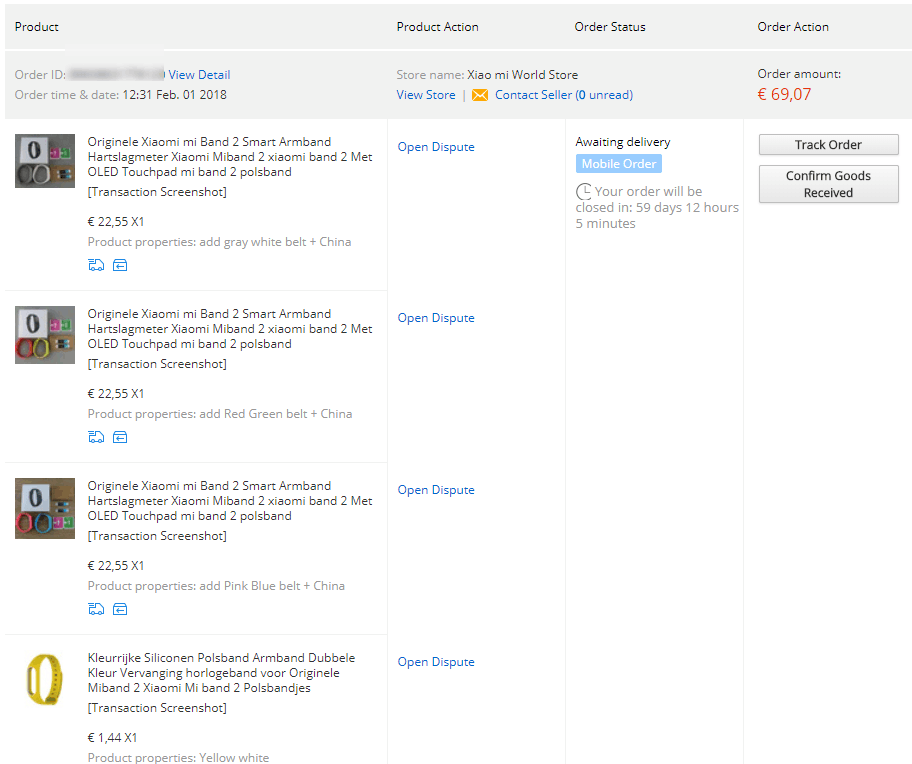Viewport: 912px width, 764px height.
Task: Visit the View Store link
Action: pos(426,95)
